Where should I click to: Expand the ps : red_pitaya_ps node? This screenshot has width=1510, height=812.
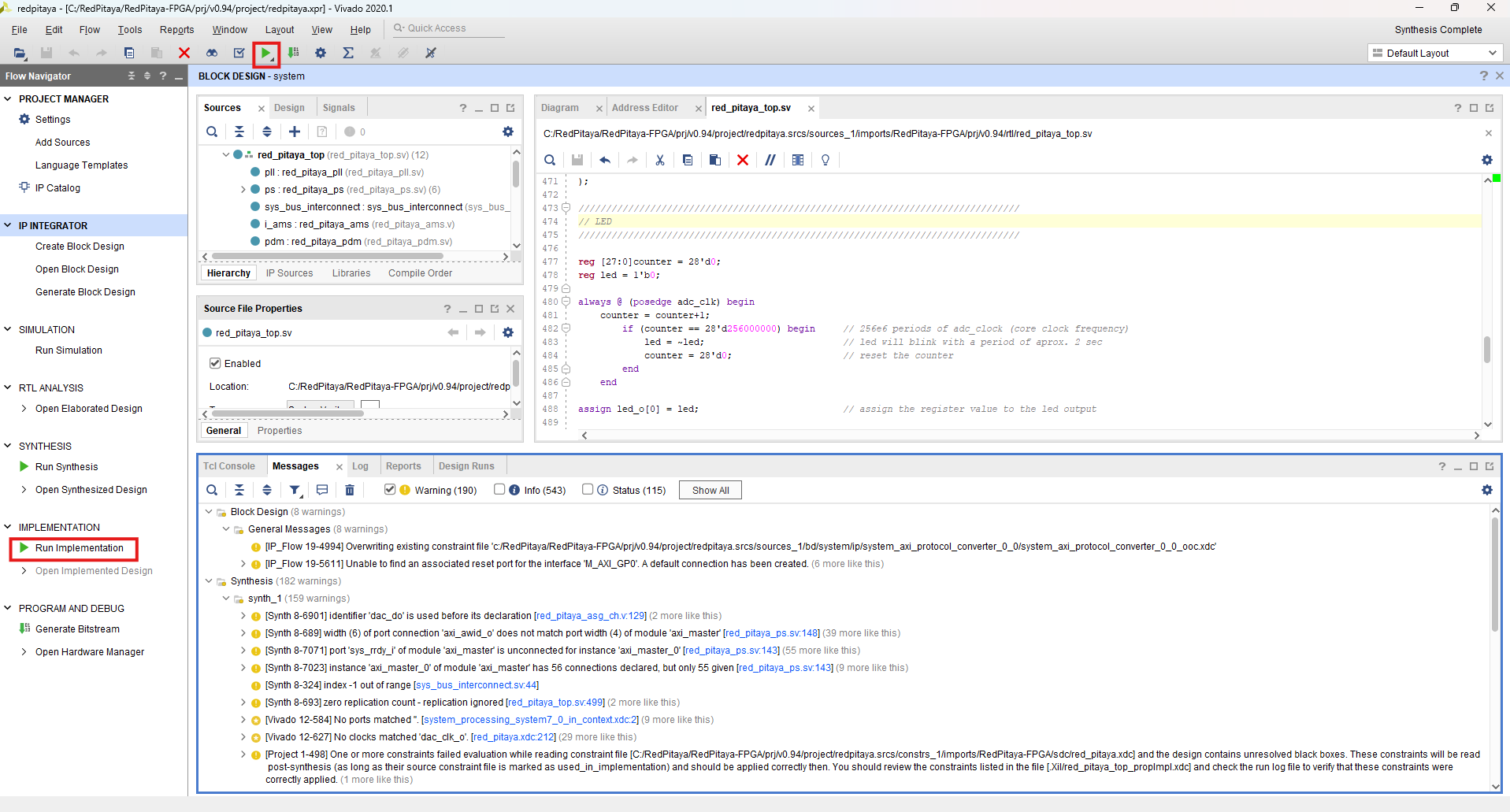[x=243, y=189]
